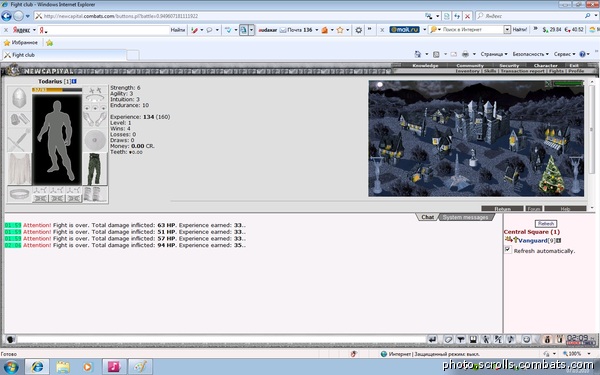Open the boots equipment slot

click(95, 194)
